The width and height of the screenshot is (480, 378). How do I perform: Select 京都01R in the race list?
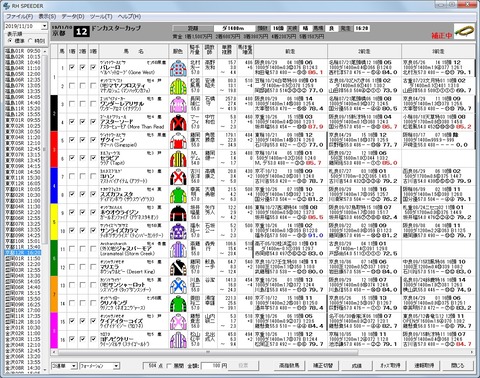pos(23,189)
